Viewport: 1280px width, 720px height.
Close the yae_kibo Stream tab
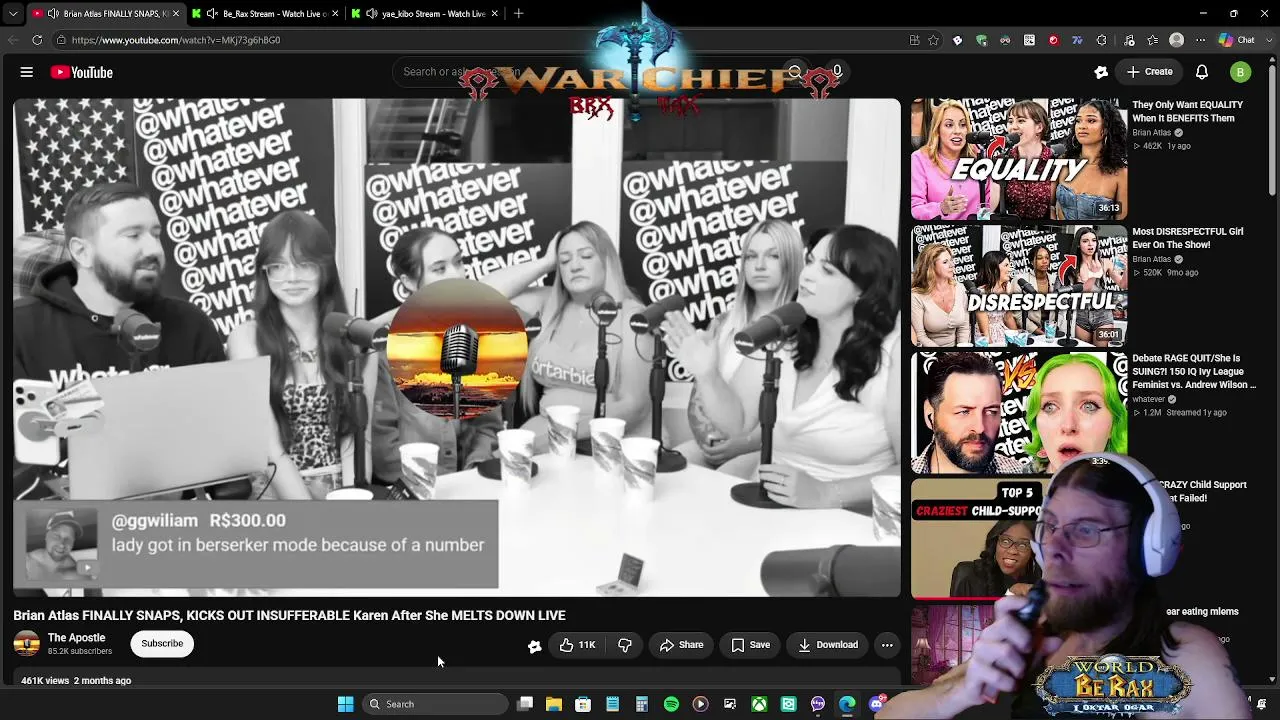(494, 14)
